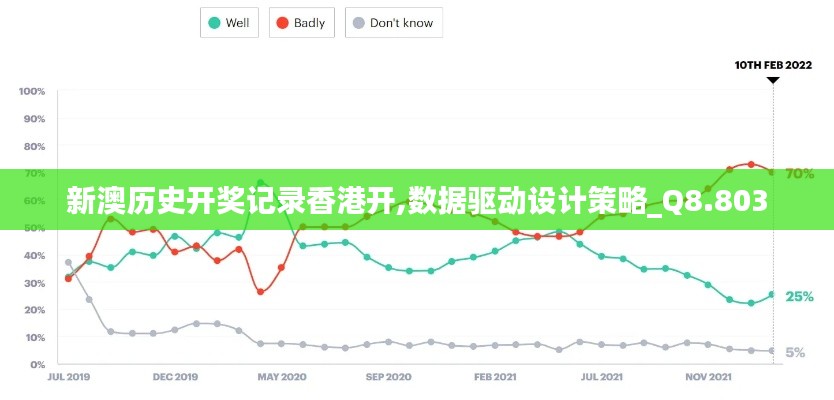Click the NOV 2021 x-axis label
The width and height of the screenshot is (834, 400).
tap(707, 378)
